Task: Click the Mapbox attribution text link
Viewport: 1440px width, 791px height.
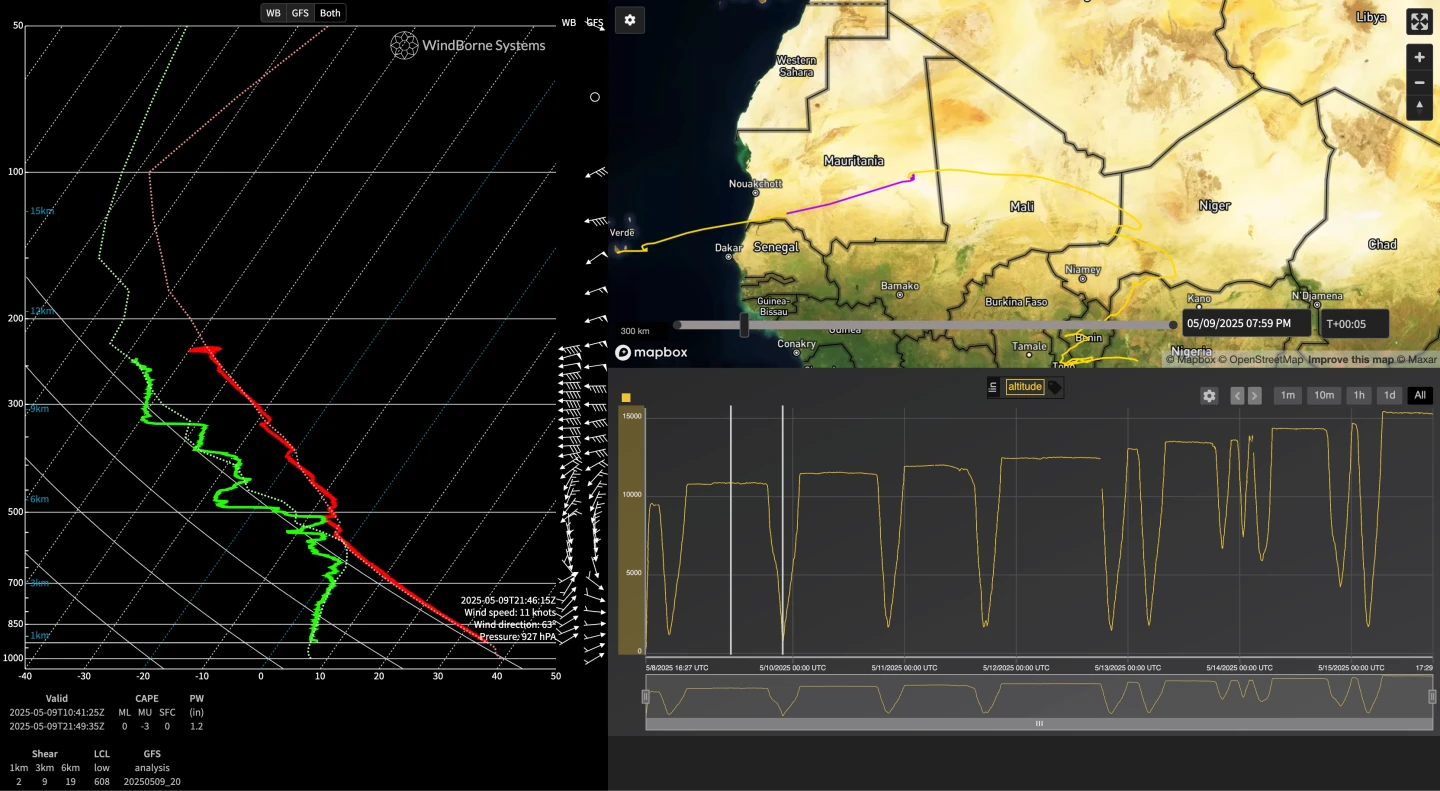Action: tap(1191, 360)
